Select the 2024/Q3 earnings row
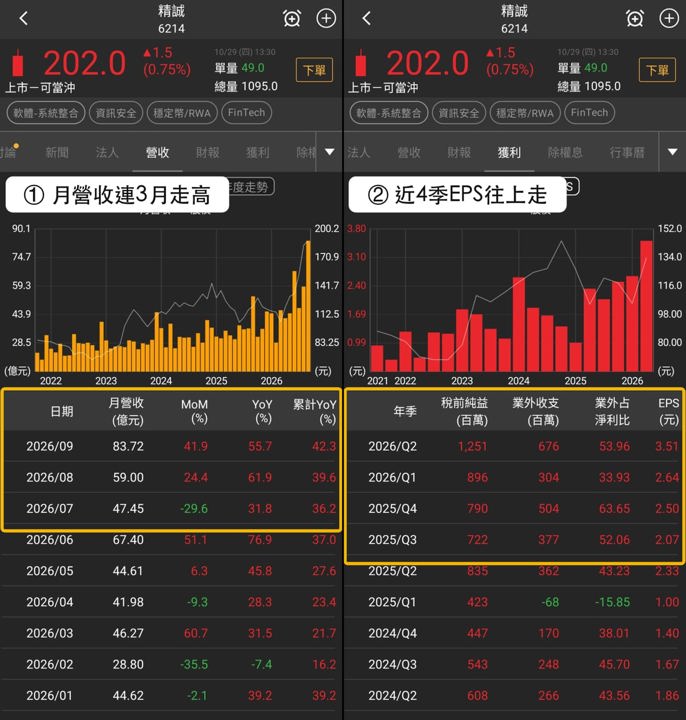The image size is (686, 720). tap(514, 664)
